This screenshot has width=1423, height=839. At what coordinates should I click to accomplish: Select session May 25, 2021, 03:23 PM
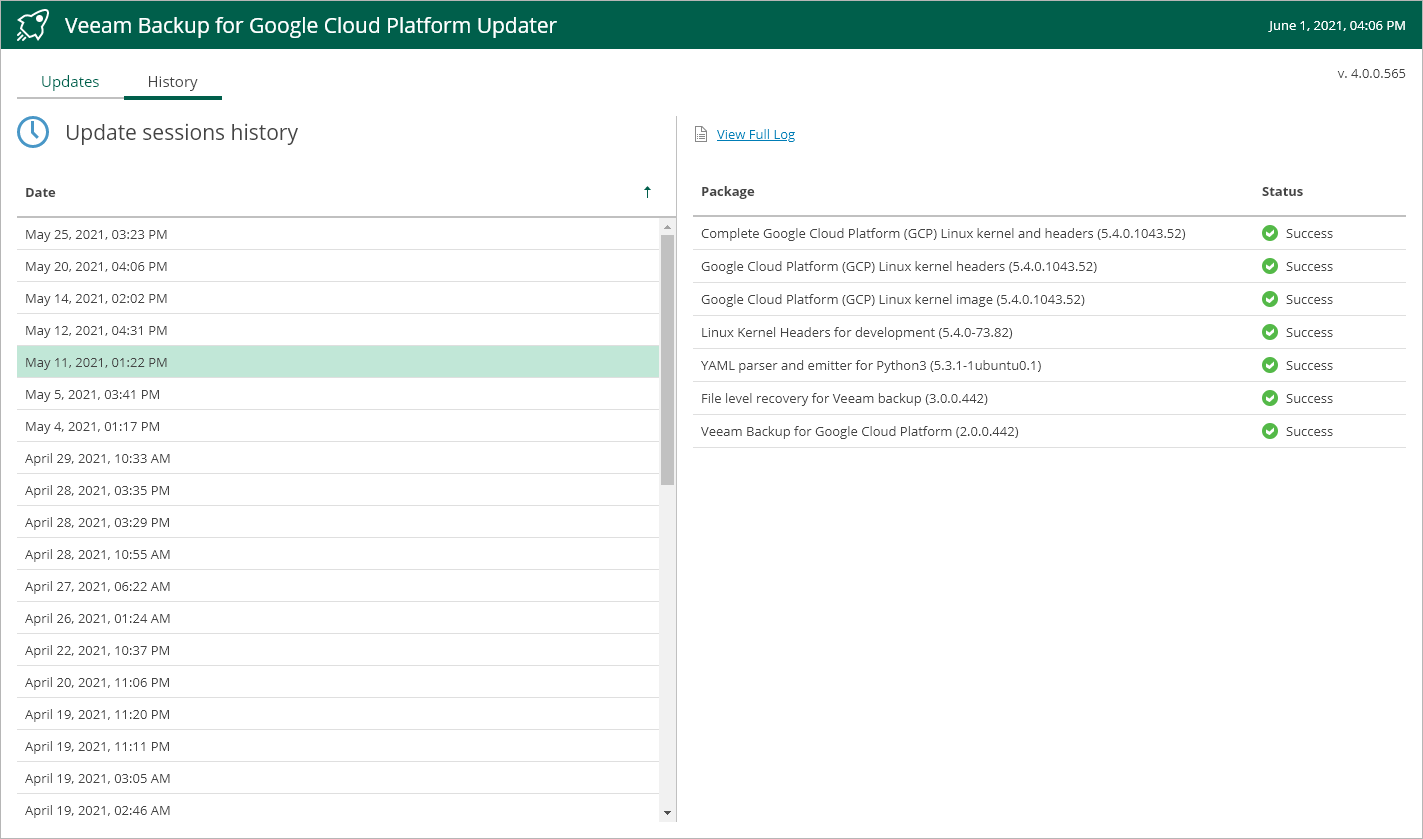(x=338, y=234)
